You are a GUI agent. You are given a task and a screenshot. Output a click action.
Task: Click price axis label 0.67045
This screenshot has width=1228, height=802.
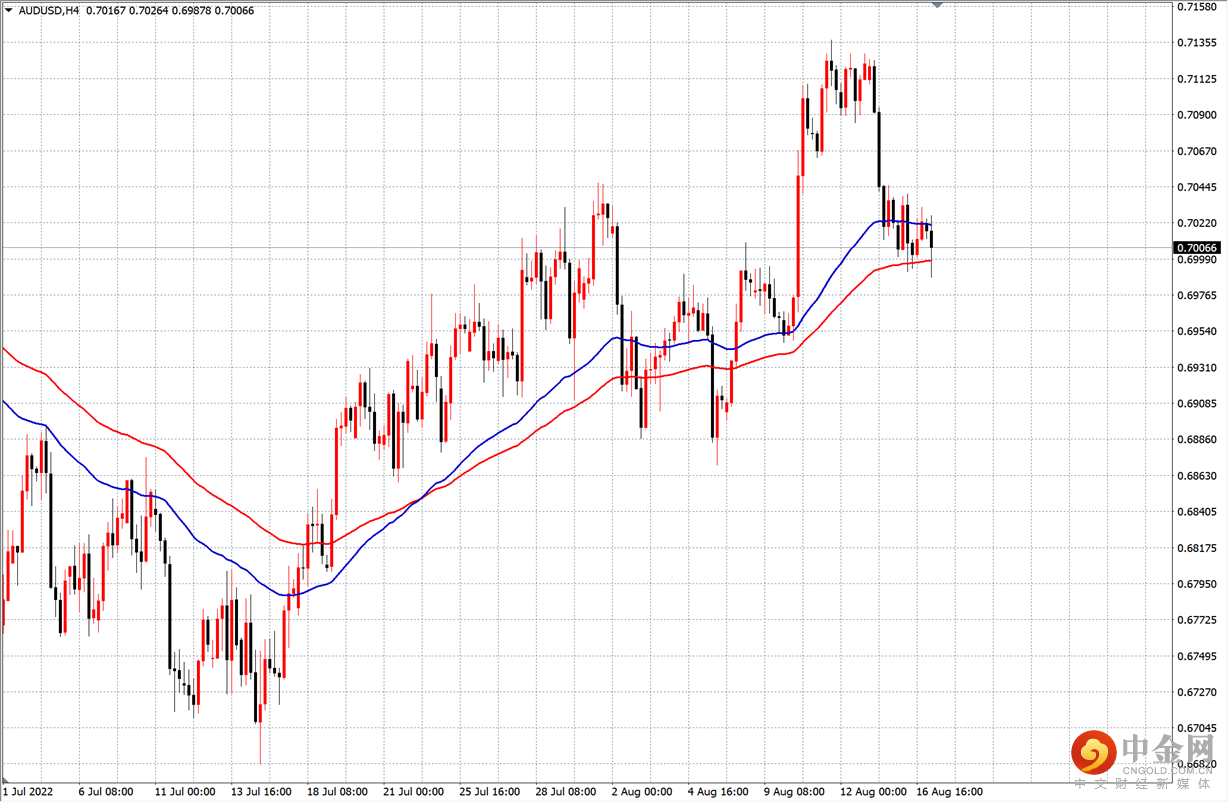click(1197, 728)
